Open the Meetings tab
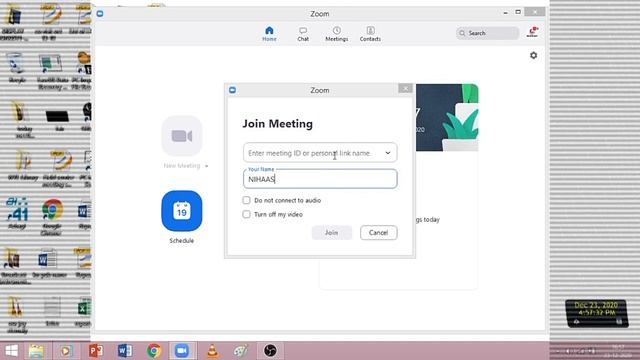Image resolution: width=640 pixels, height=360 pixels. click(337, 34)
